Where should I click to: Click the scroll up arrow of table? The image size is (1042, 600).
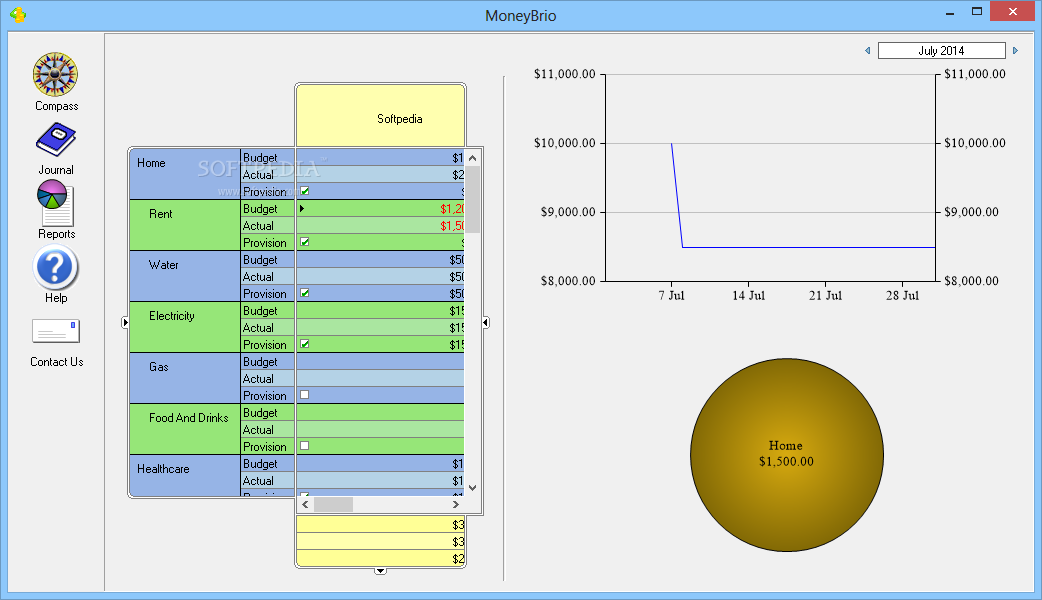point(472,158)
